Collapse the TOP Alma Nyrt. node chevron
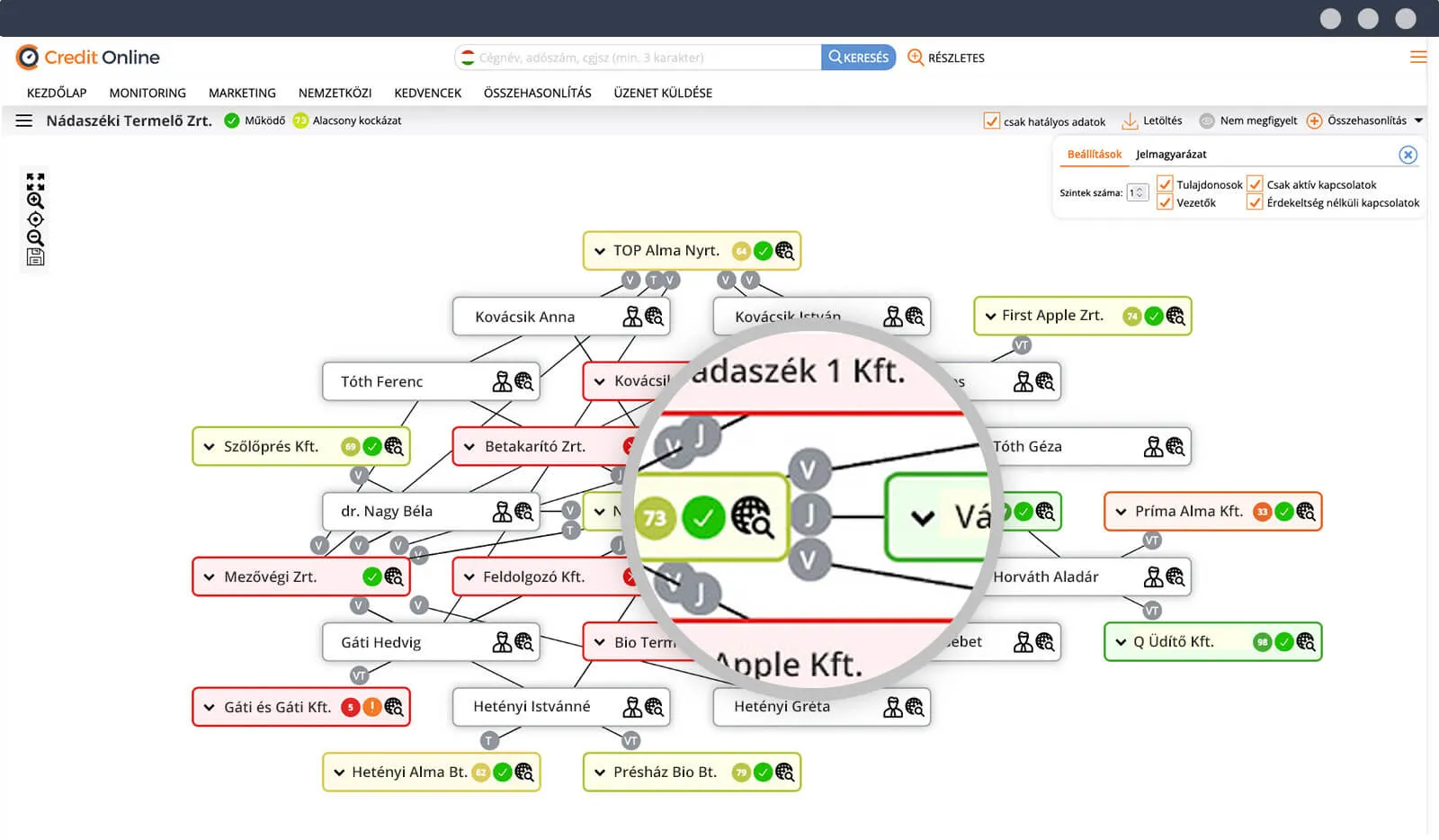The height and width of the screenshot is (840, 1439). [x=598, y=250]
